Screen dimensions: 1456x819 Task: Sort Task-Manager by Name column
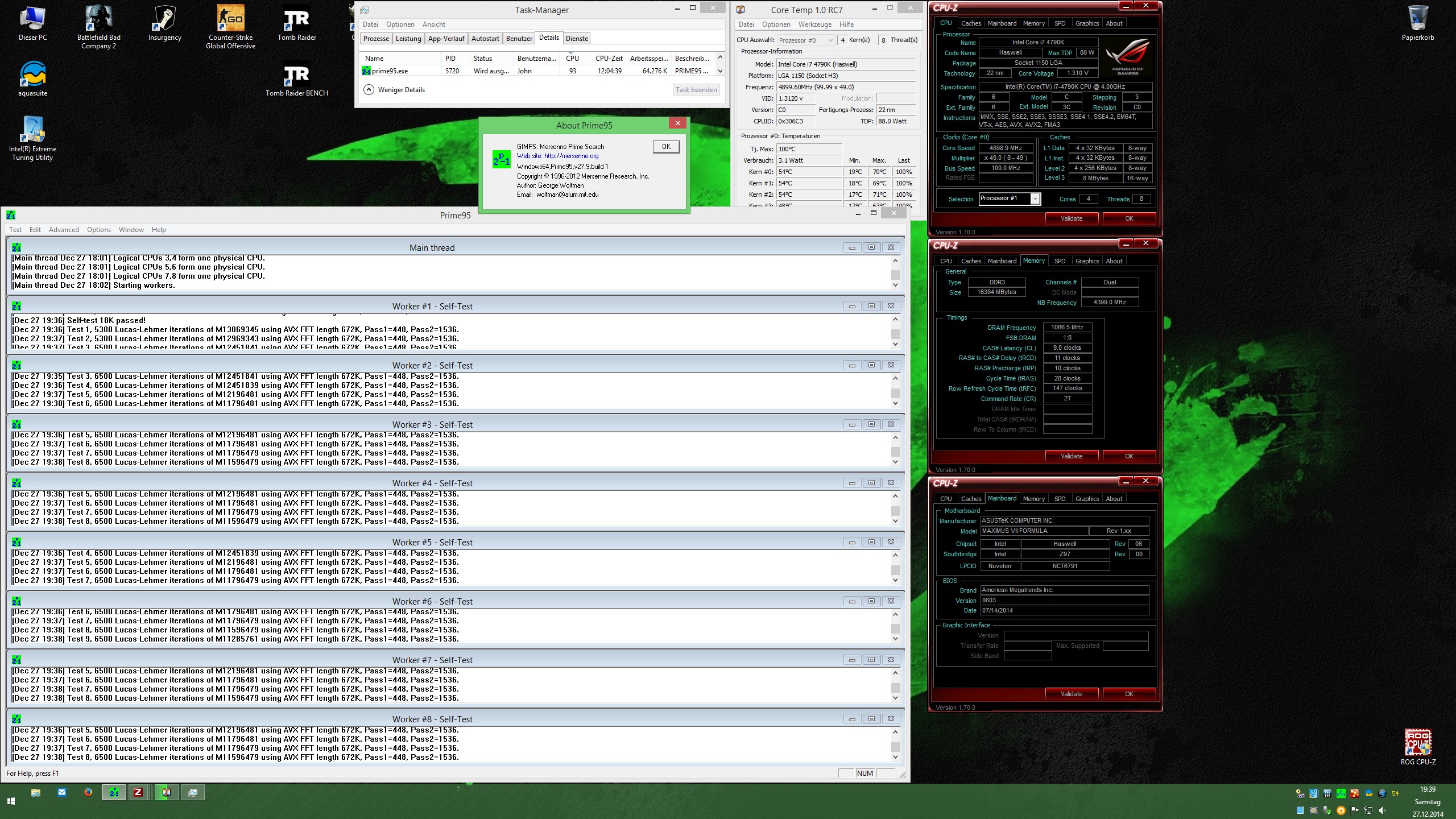(x=401, y=58)
